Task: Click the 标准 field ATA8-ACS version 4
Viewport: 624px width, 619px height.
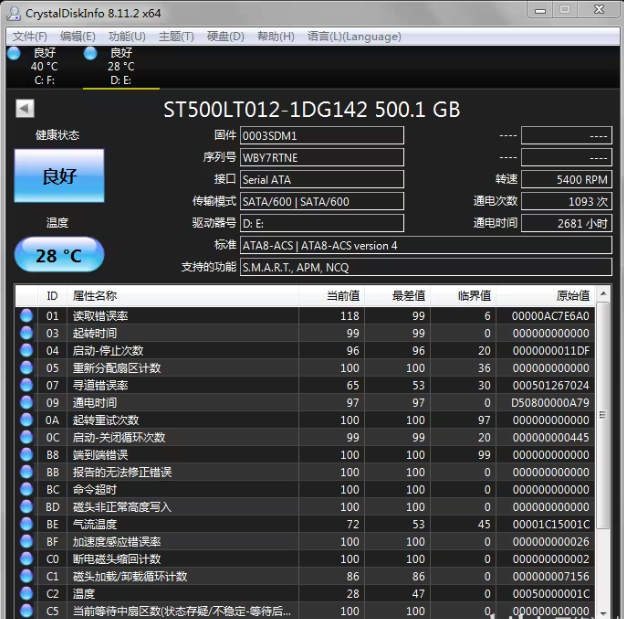Action: tap(426, 245)
